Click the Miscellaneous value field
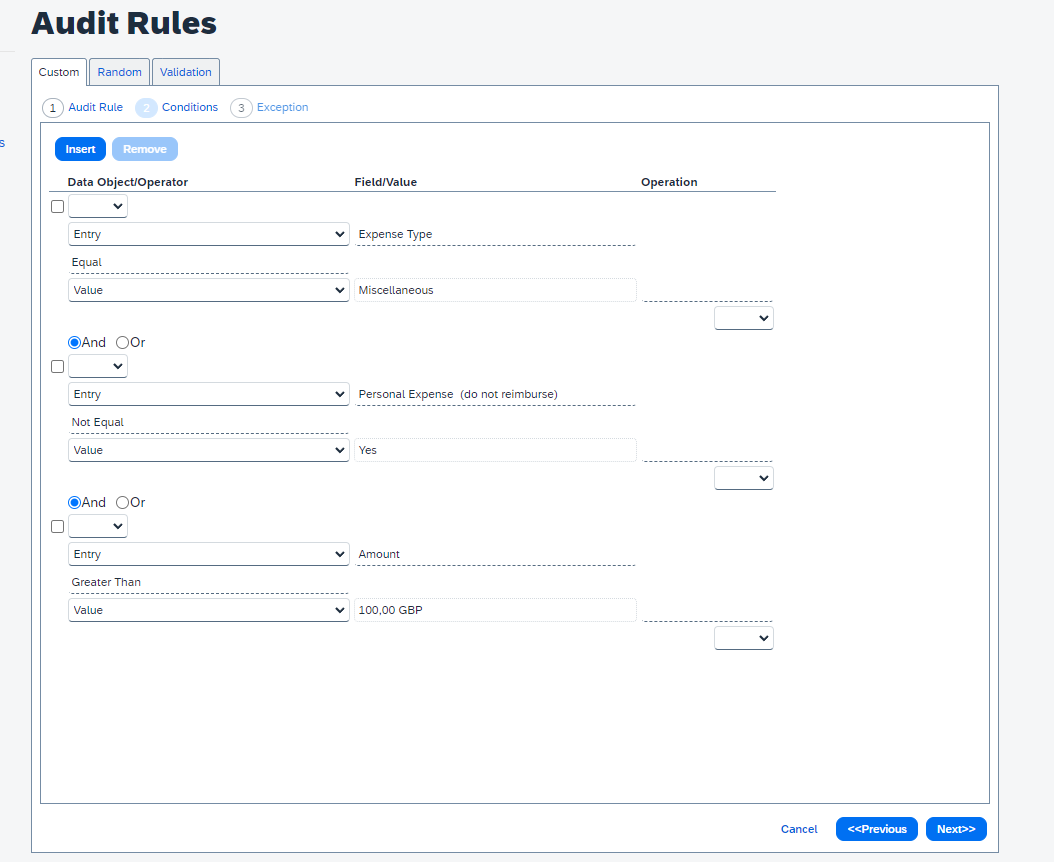1054x862 pixels. (495, 290)
